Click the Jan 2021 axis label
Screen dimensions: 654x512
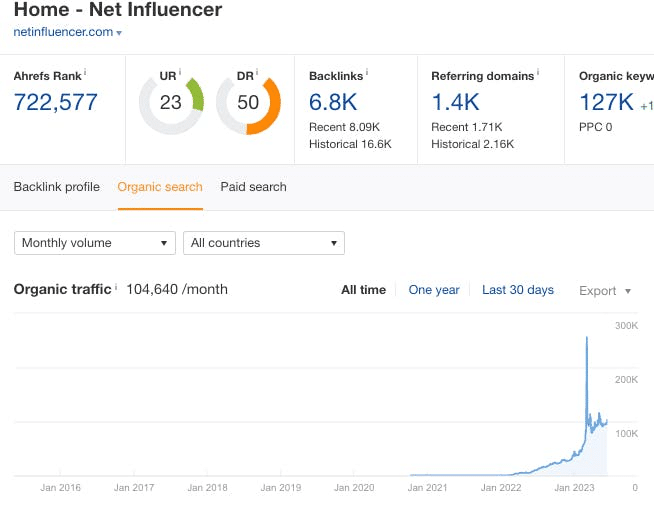(427, 487)
